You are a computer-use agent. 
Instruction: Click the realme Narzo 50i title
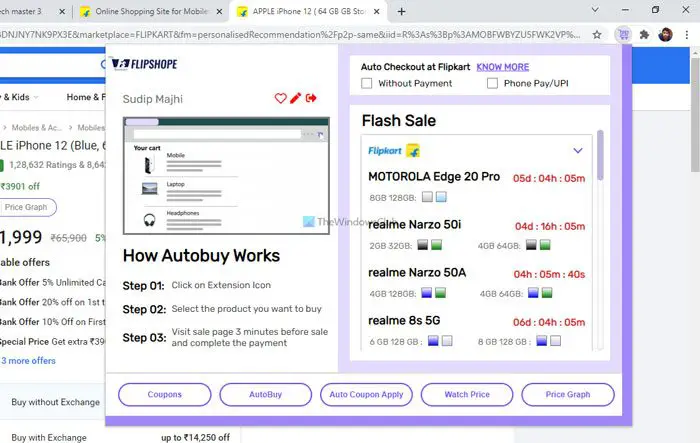pyautogui.click(x=415, y=225)
